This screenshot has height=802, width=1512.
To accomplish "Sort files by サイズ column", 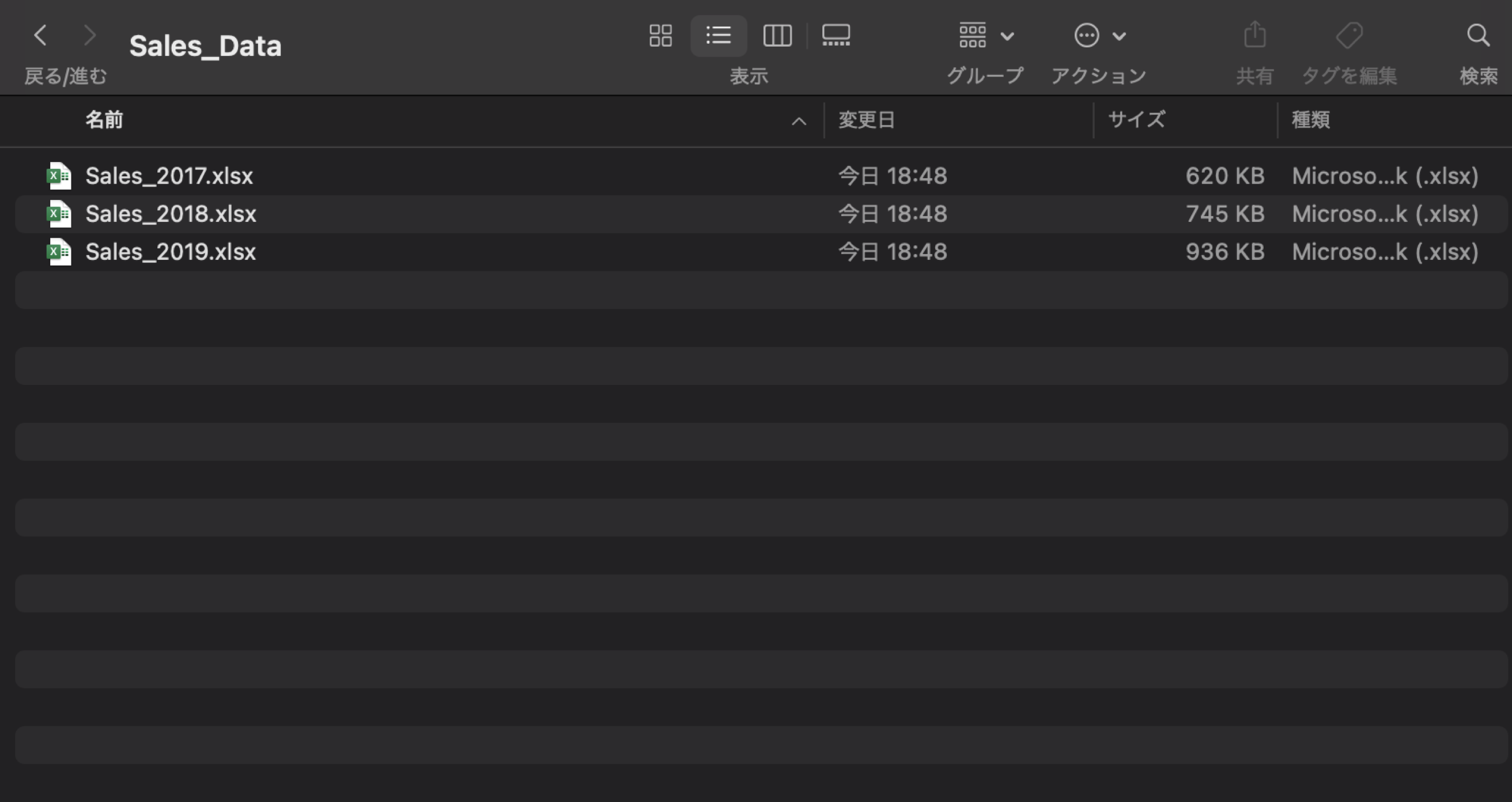I will point(1136,120).
